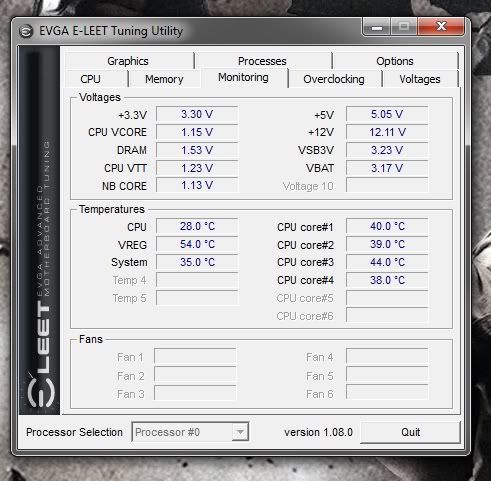Click the Quit button

pyautogui.click(x=410, y=432)
